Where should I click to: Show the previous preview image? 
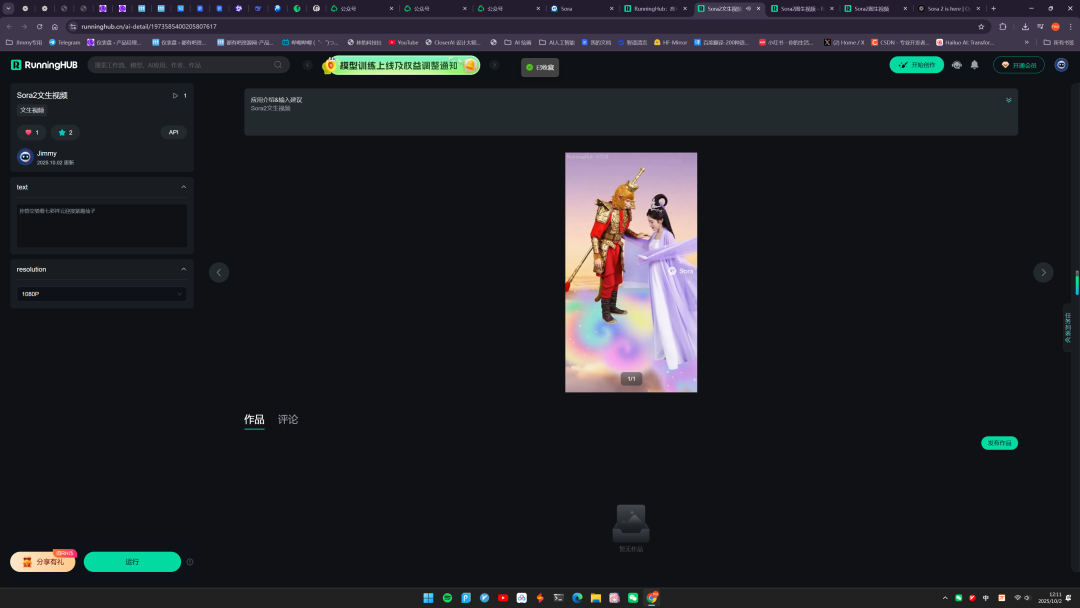tap(219, 273)
